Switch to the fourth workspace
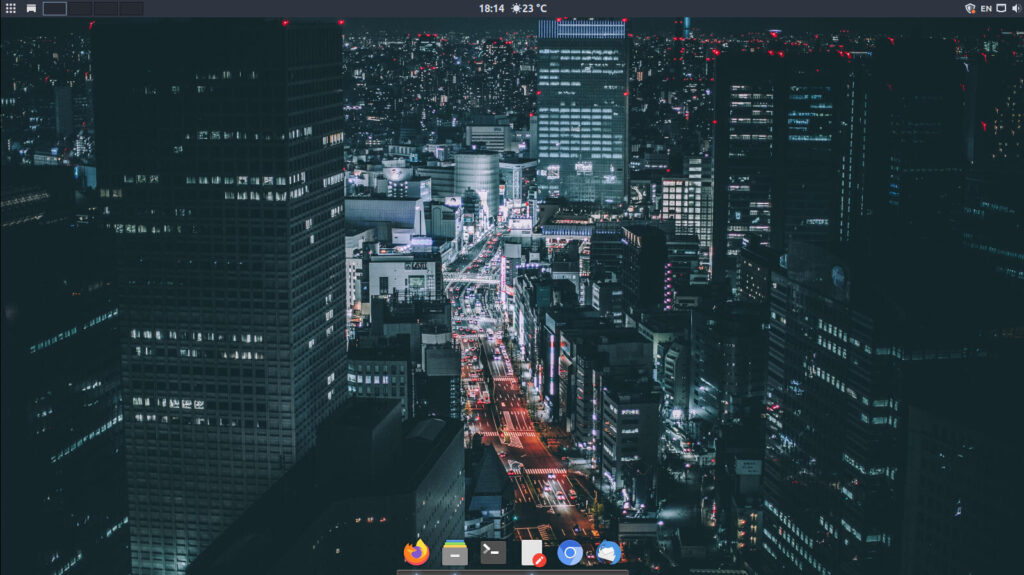Image resolution: width=1024 pixels, height=575 pixels. pyautogui.click(x=130, y=8)
